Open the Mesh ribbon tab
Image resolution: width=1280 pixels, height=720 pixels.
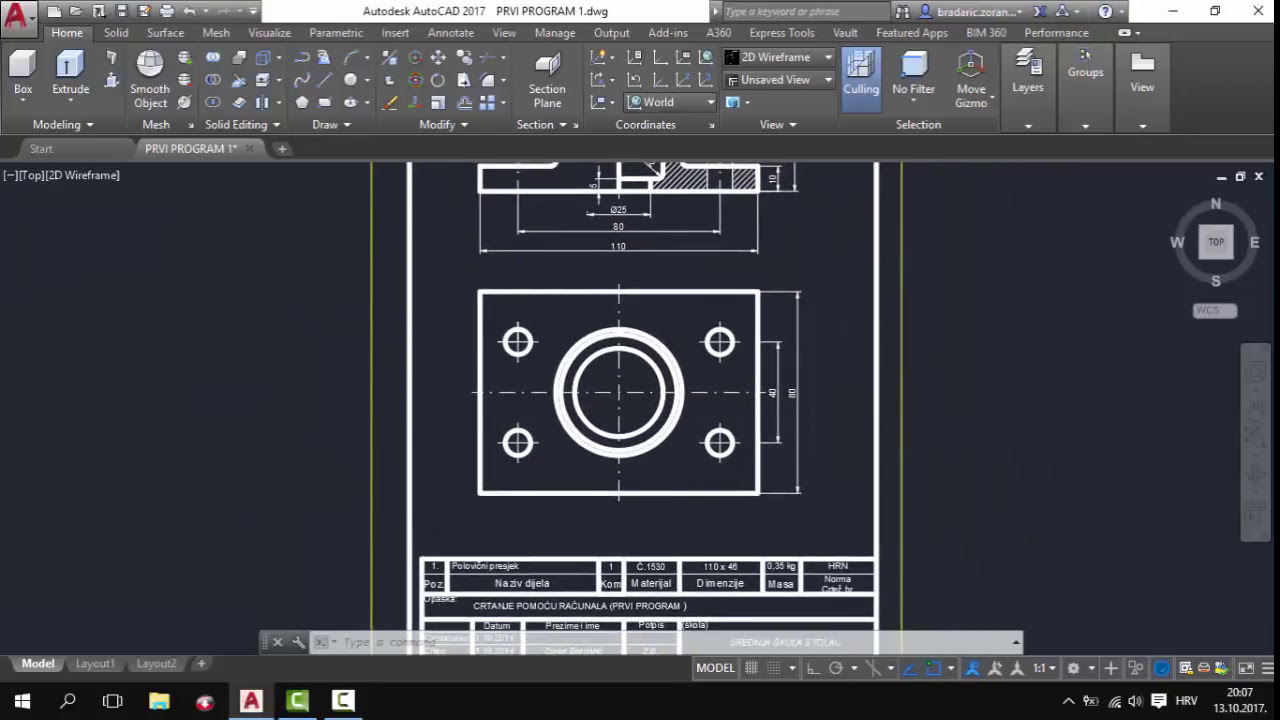[216, 33]
